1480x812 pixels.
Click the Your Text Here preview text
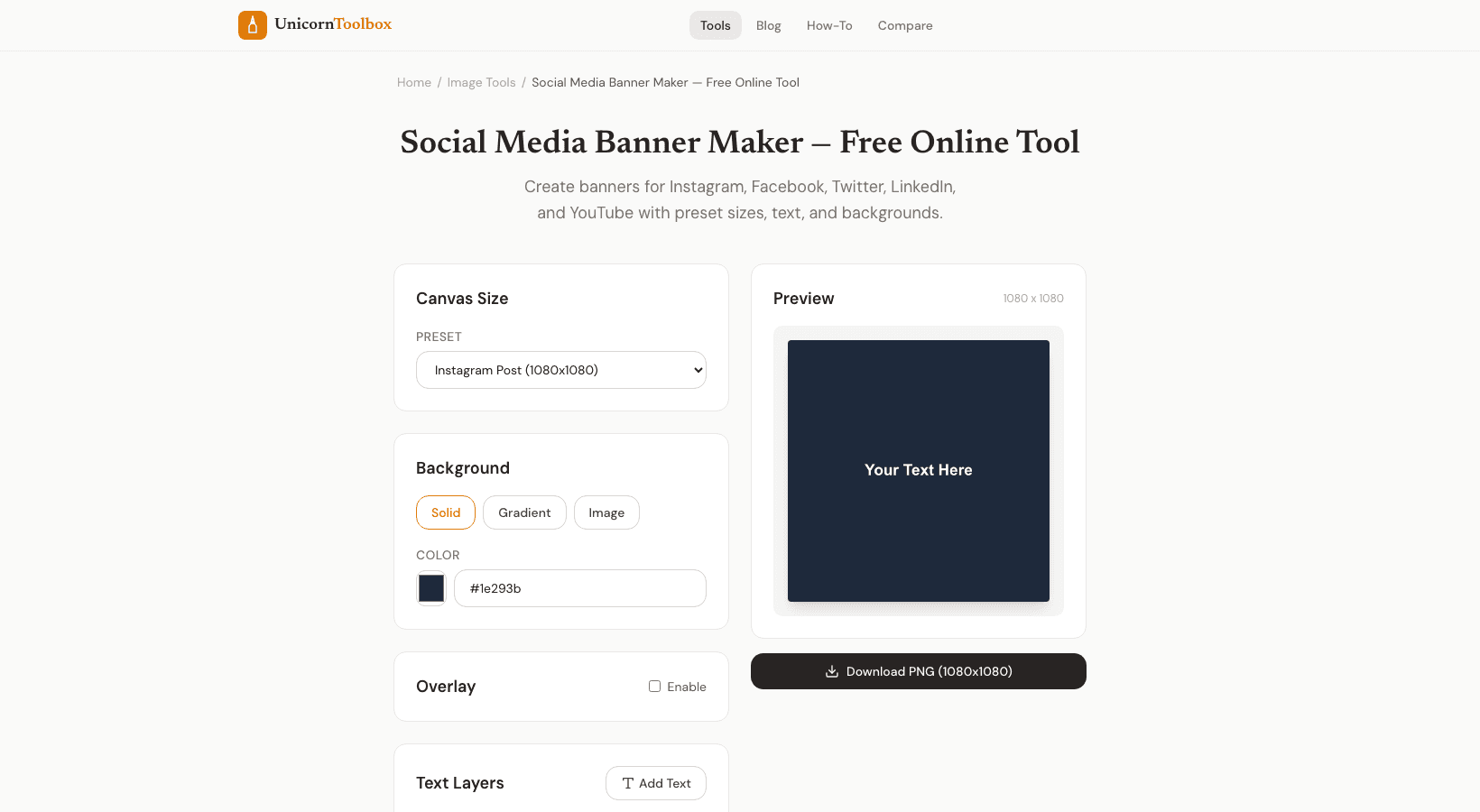(x=918, y=470)
